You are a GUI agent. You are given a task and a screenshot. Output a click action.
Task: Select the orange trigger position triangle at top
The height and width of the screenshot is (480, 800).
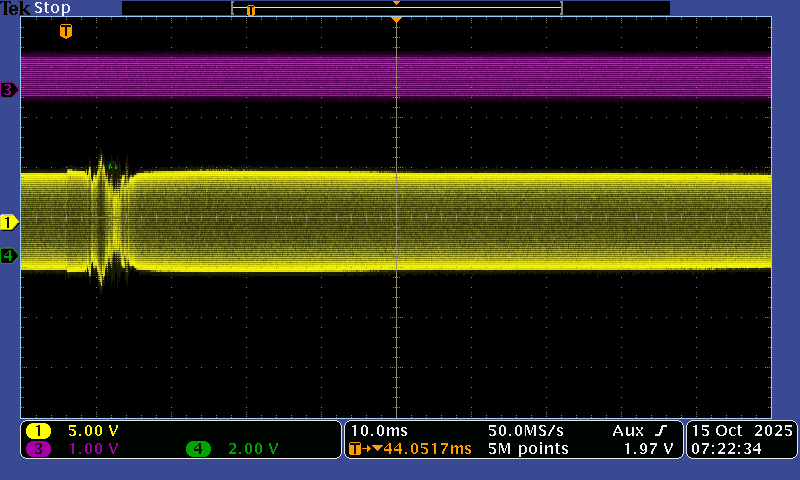[x=397, y=20]
